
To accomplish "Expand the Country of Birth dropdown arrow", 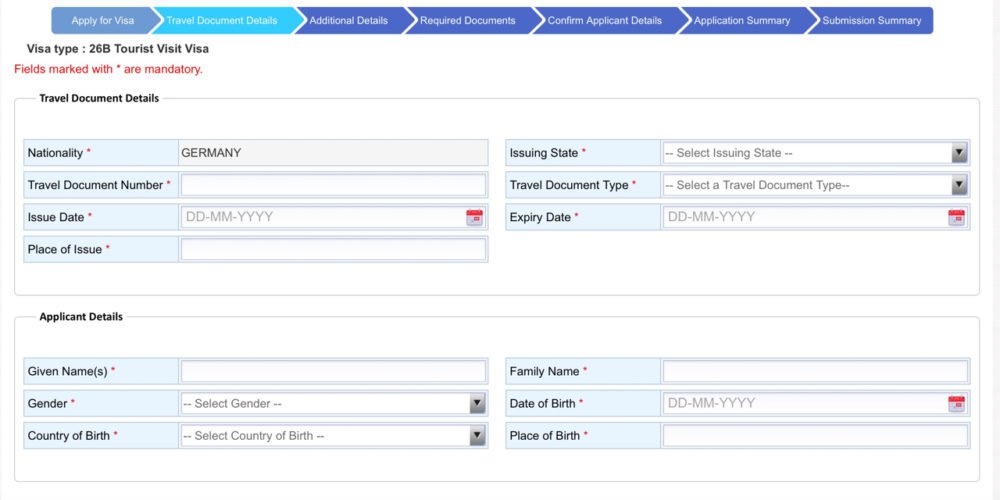I will click(477, 436).
